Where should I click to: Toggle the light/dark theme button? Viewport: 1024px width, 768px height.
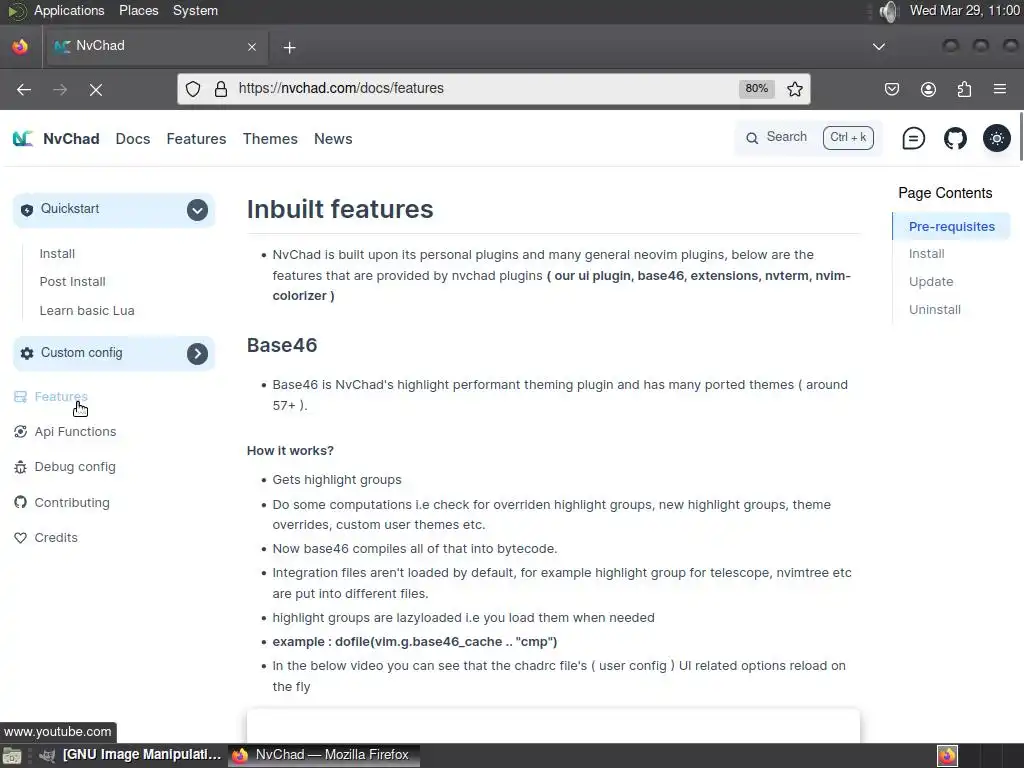pos(997,138)
